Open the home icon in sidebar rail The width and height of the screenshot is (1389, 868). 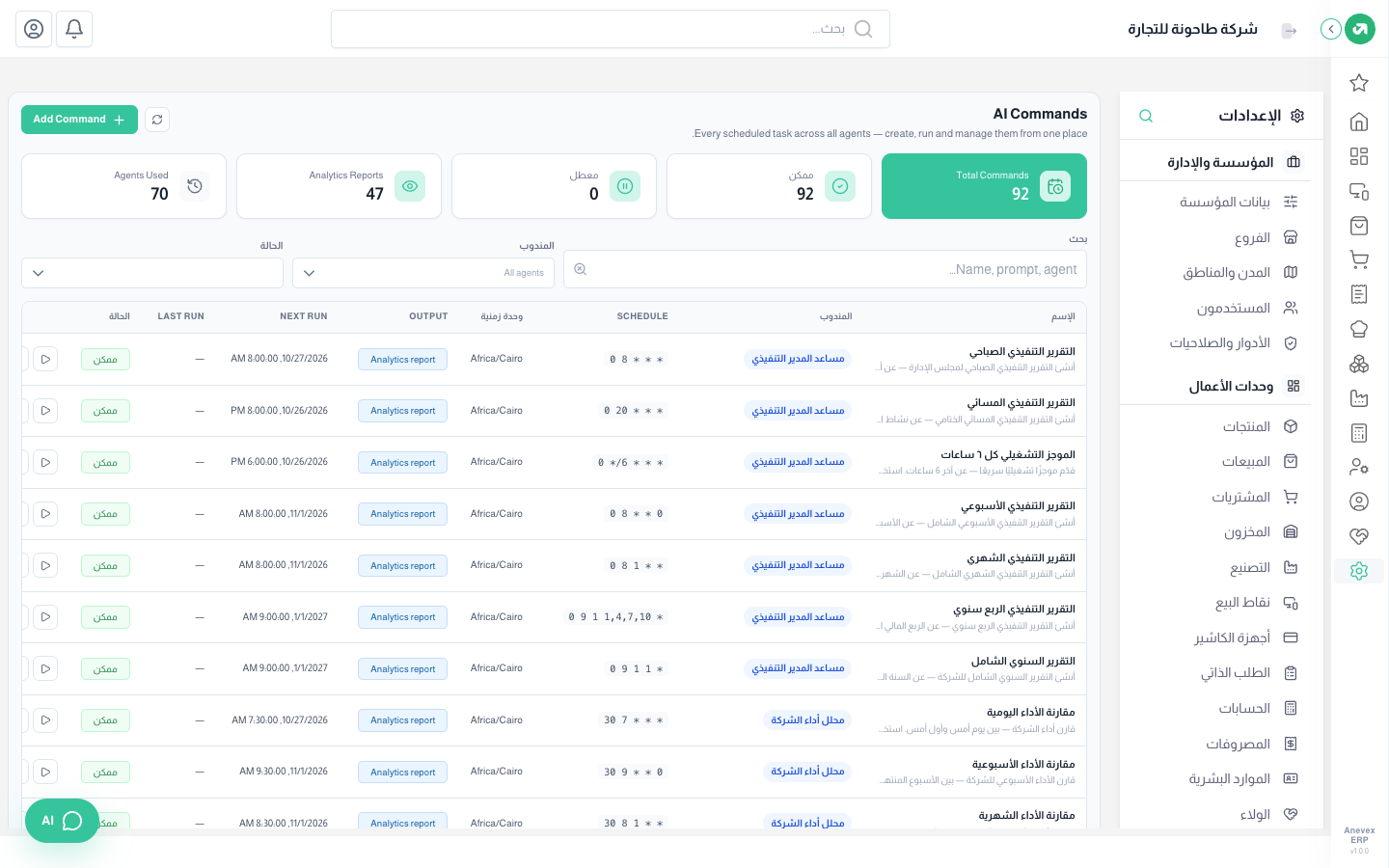click(x=1359, y=122)
